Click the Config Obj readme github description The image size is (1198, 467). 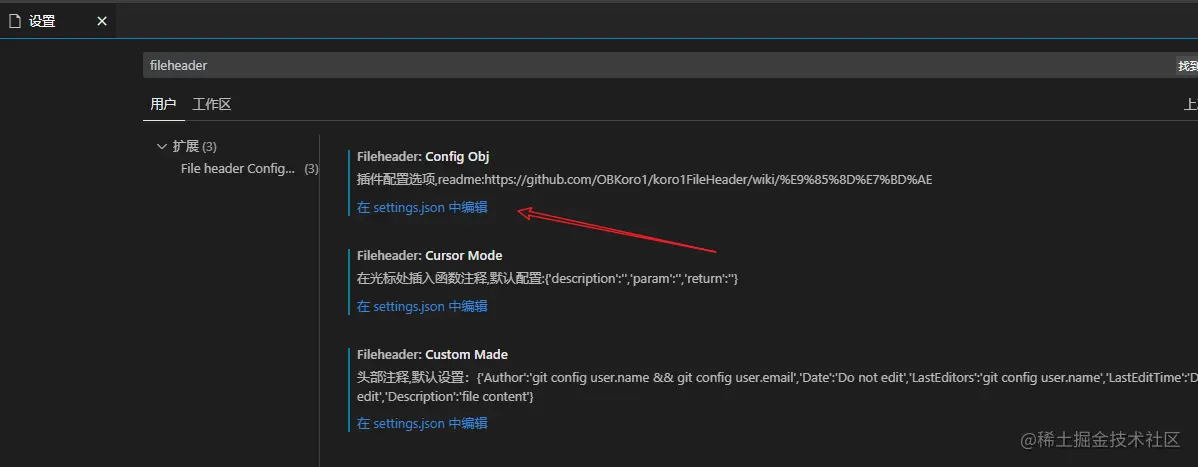[644, 180]
